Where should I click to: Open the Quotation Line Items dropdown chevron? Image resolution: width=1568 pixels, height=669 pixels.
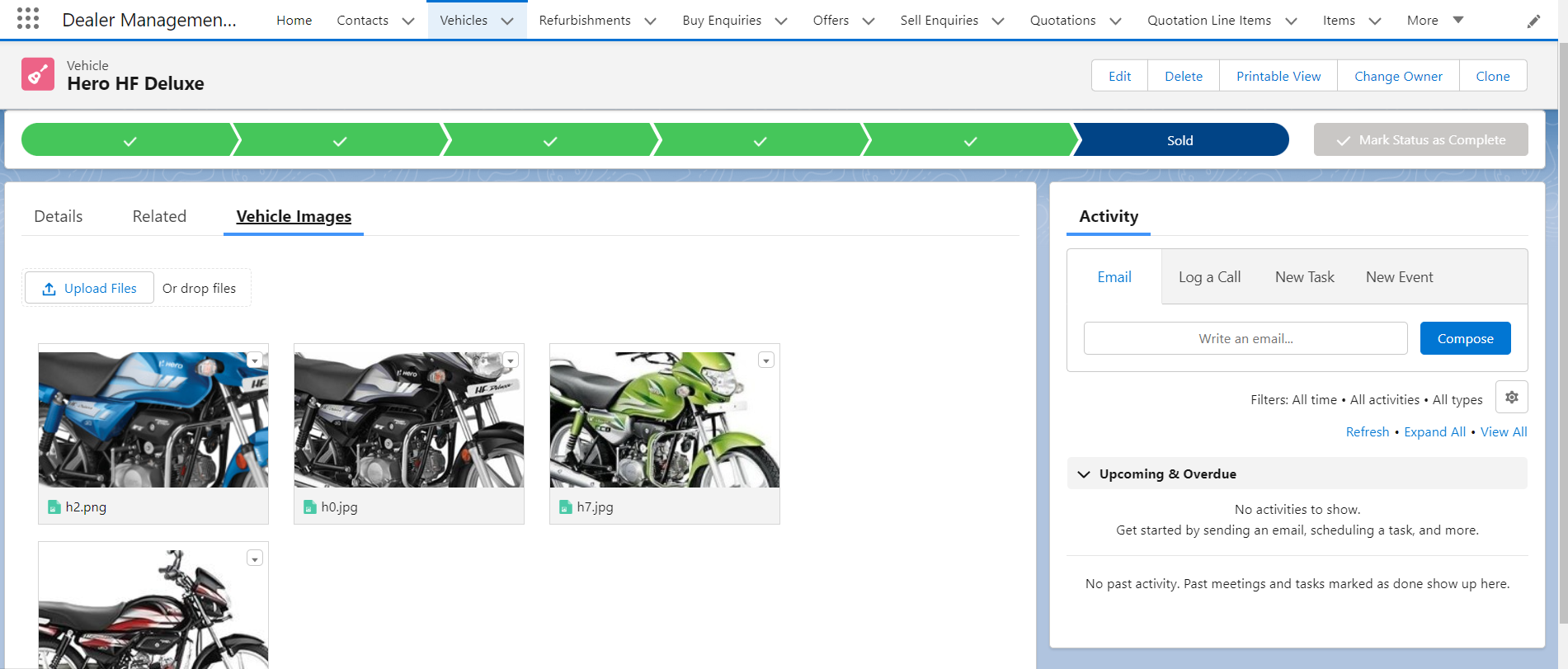tap(1292, 21)
